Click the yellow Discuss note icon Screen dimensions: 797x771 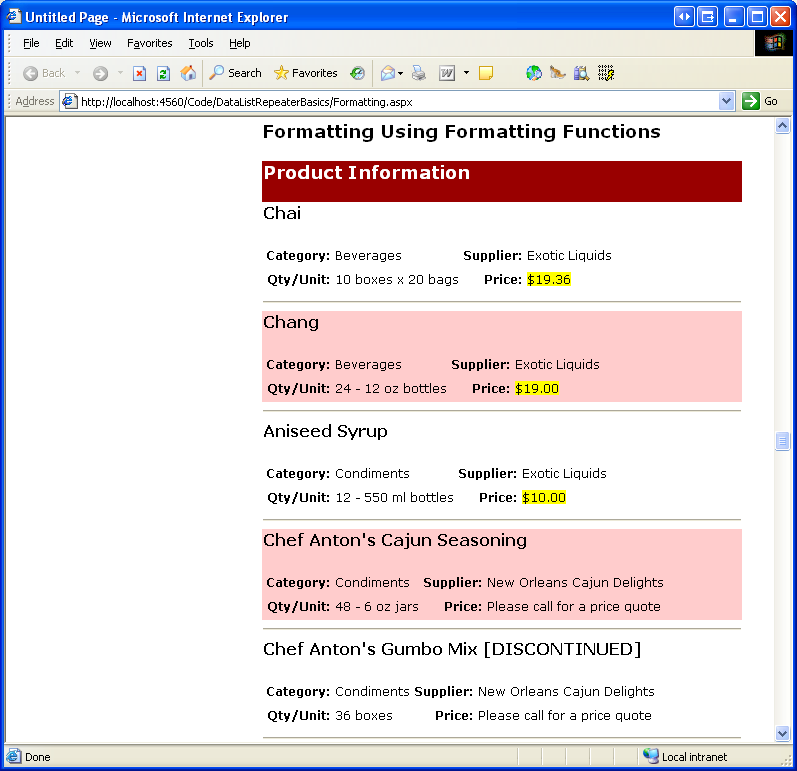click(486, 73)
